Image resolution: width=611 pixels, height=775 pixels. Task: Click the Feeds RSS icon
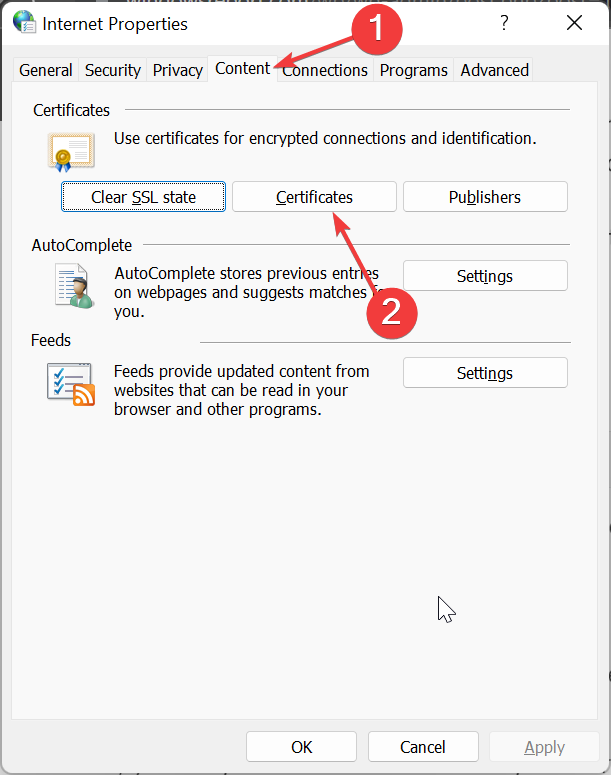click(71, 383)
